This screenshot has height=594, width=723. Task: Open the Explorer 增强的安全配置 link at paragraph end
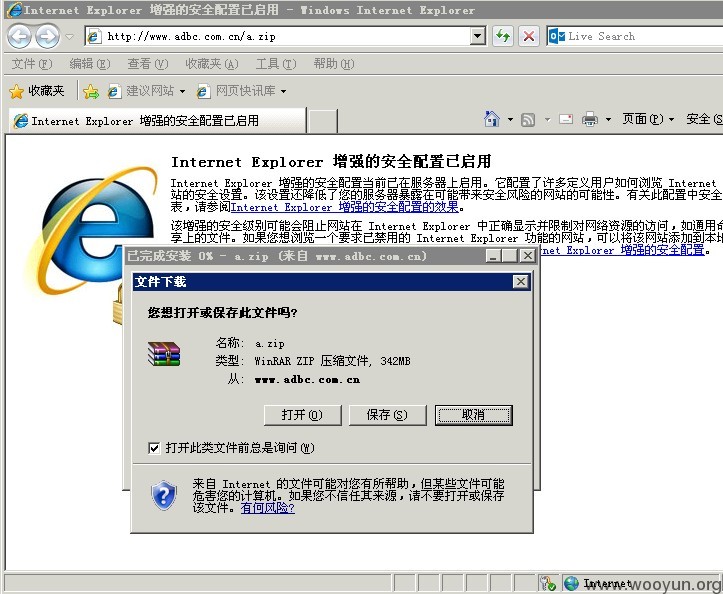click(x=622, y=250)
